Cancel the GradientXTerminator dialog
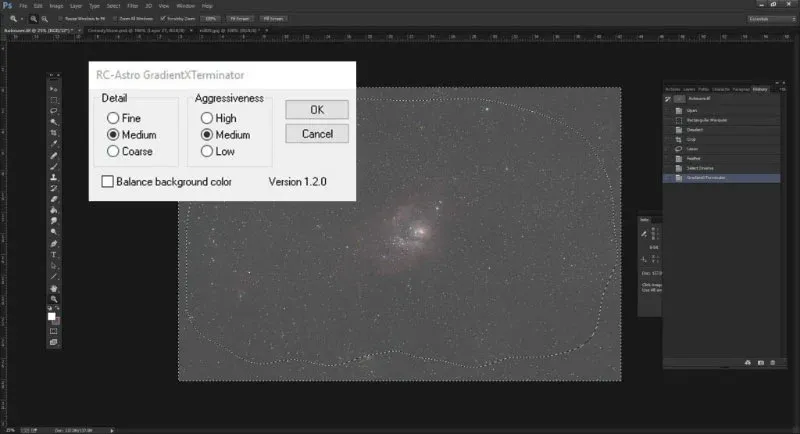 [x=316, y=133]
